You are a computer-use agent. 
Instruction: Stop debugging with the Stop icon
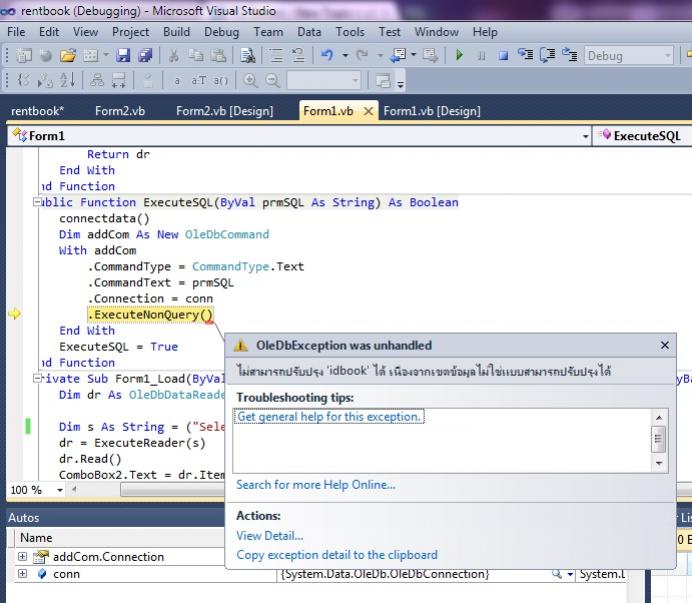503,56
